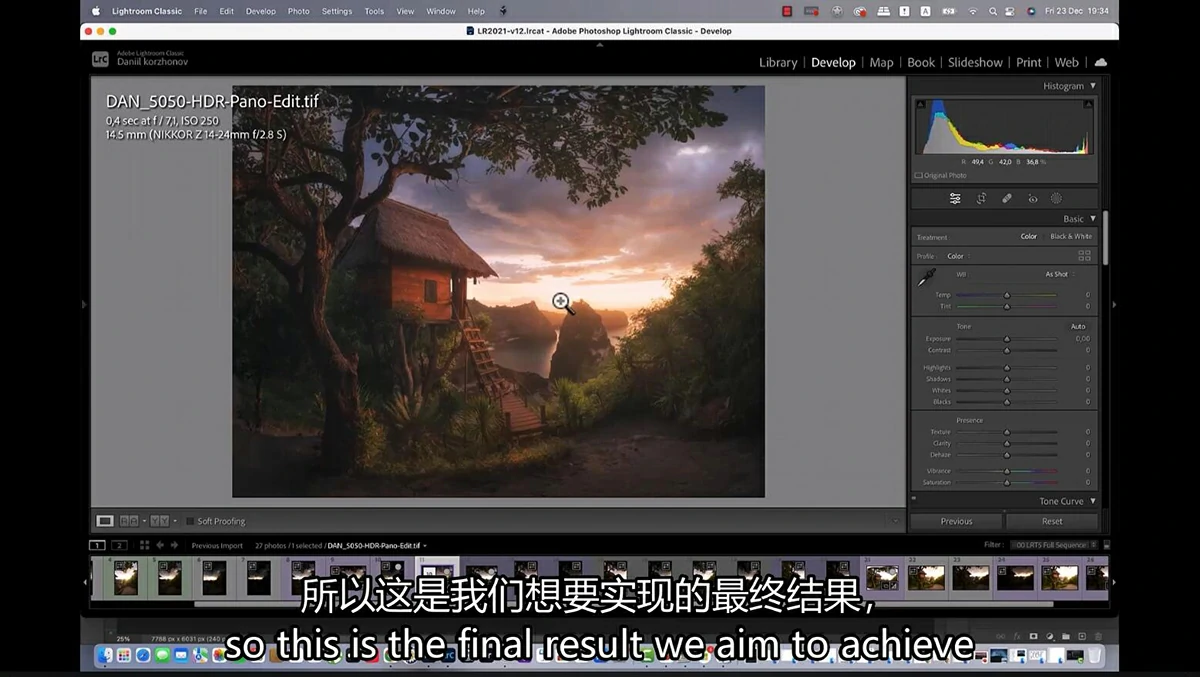Select the Healing brush tool
This screenshot has height=677, width=1200.
point(1007,199)
